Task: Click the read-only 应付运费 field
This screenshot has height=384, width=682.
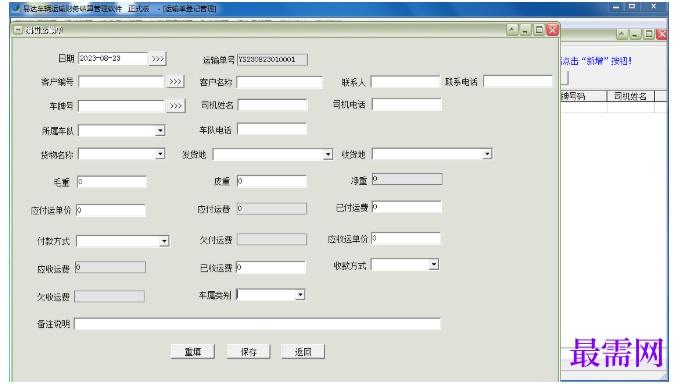Action: (272, 209)
